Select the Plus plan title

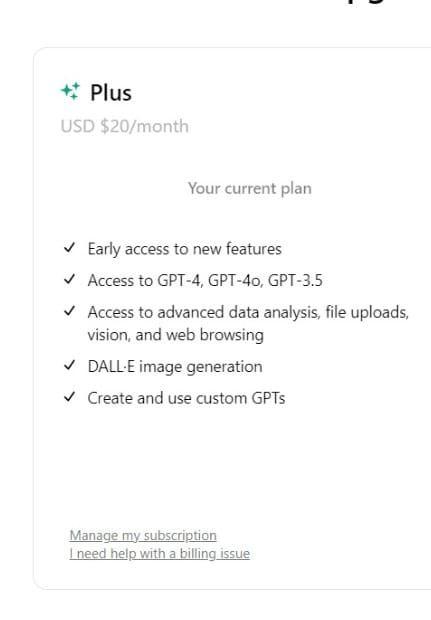[x=111, y=93]
